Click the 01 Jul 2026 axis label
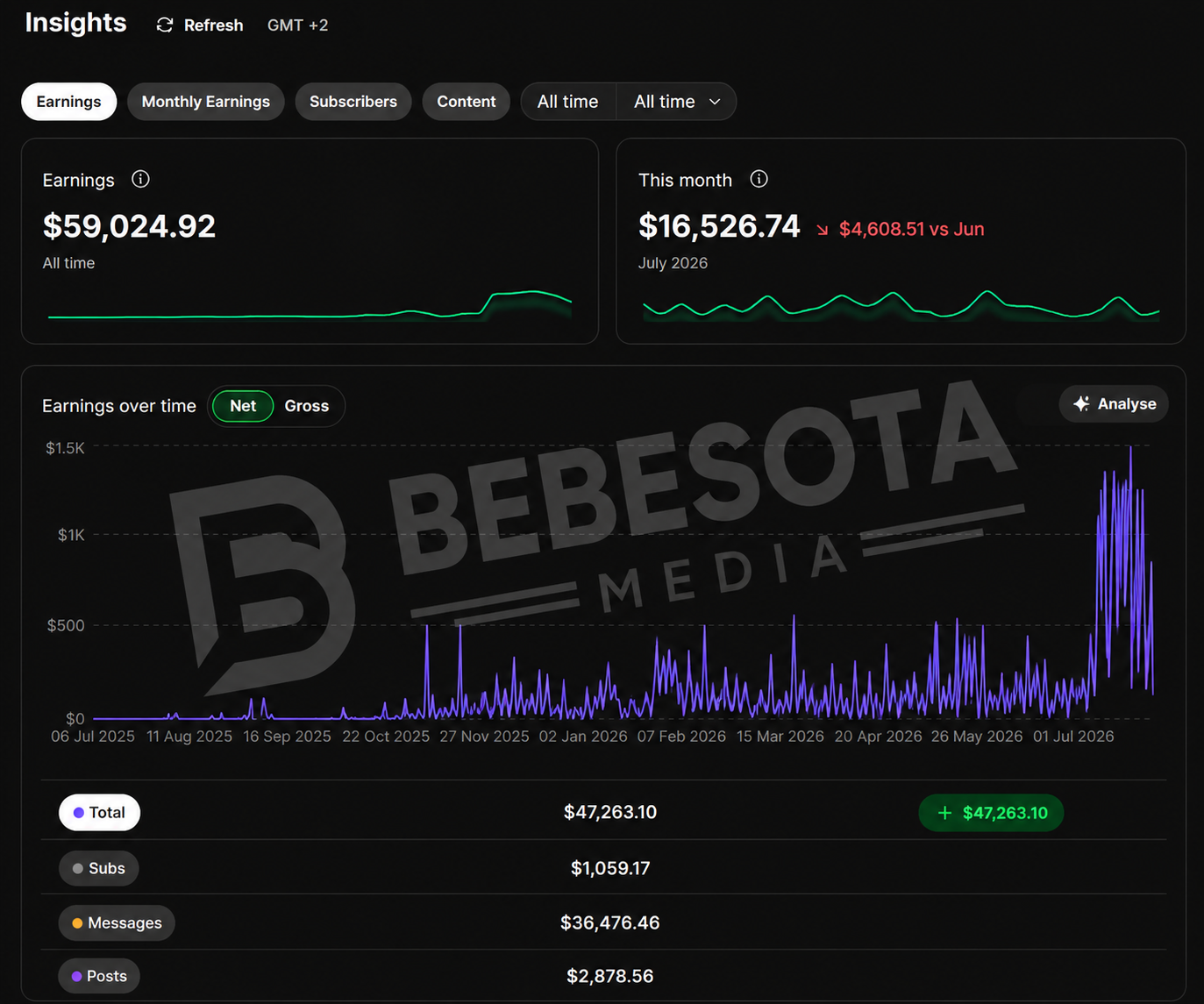 pos(1073,737)
